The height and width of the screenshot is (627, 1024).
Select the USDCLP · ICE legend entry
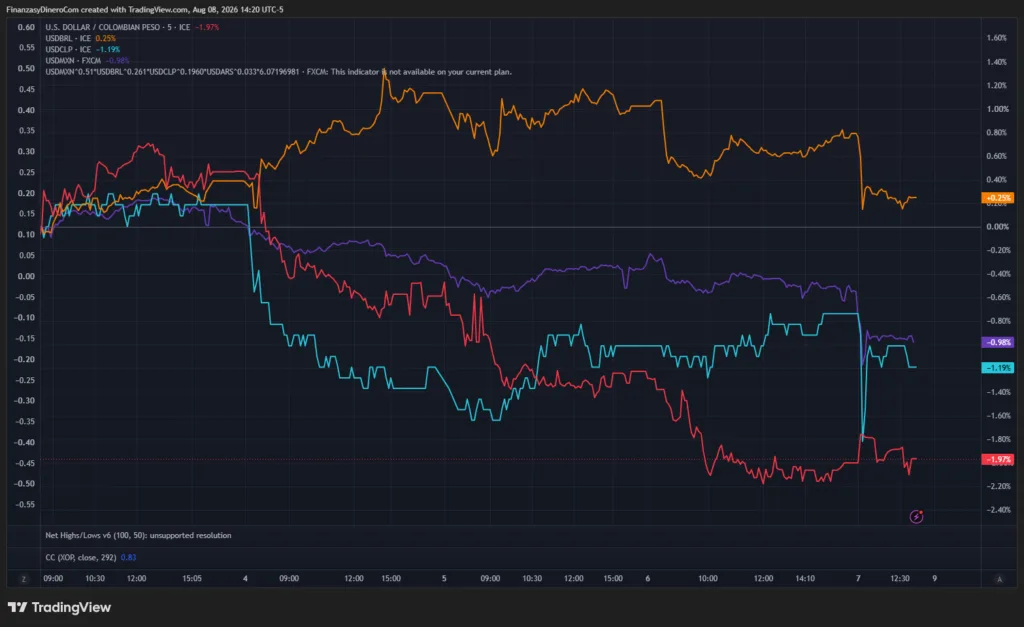click(x=68, y=50)
